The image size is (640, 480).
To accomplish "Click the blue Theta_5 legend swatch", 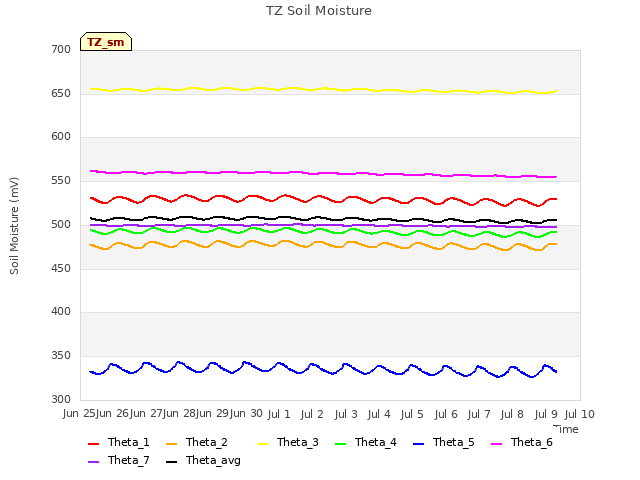I will (x=418, y=444).
